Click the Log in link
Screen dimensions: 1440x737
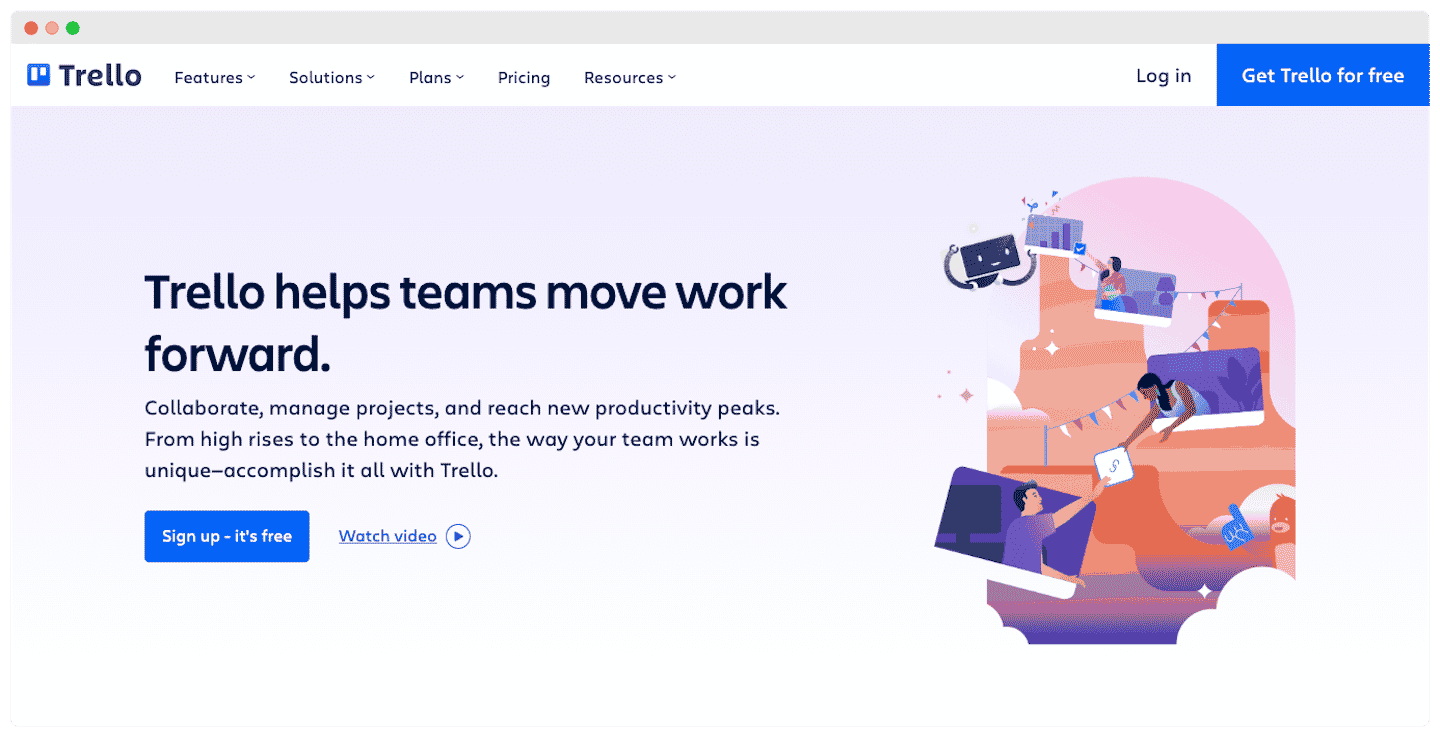1164,76
